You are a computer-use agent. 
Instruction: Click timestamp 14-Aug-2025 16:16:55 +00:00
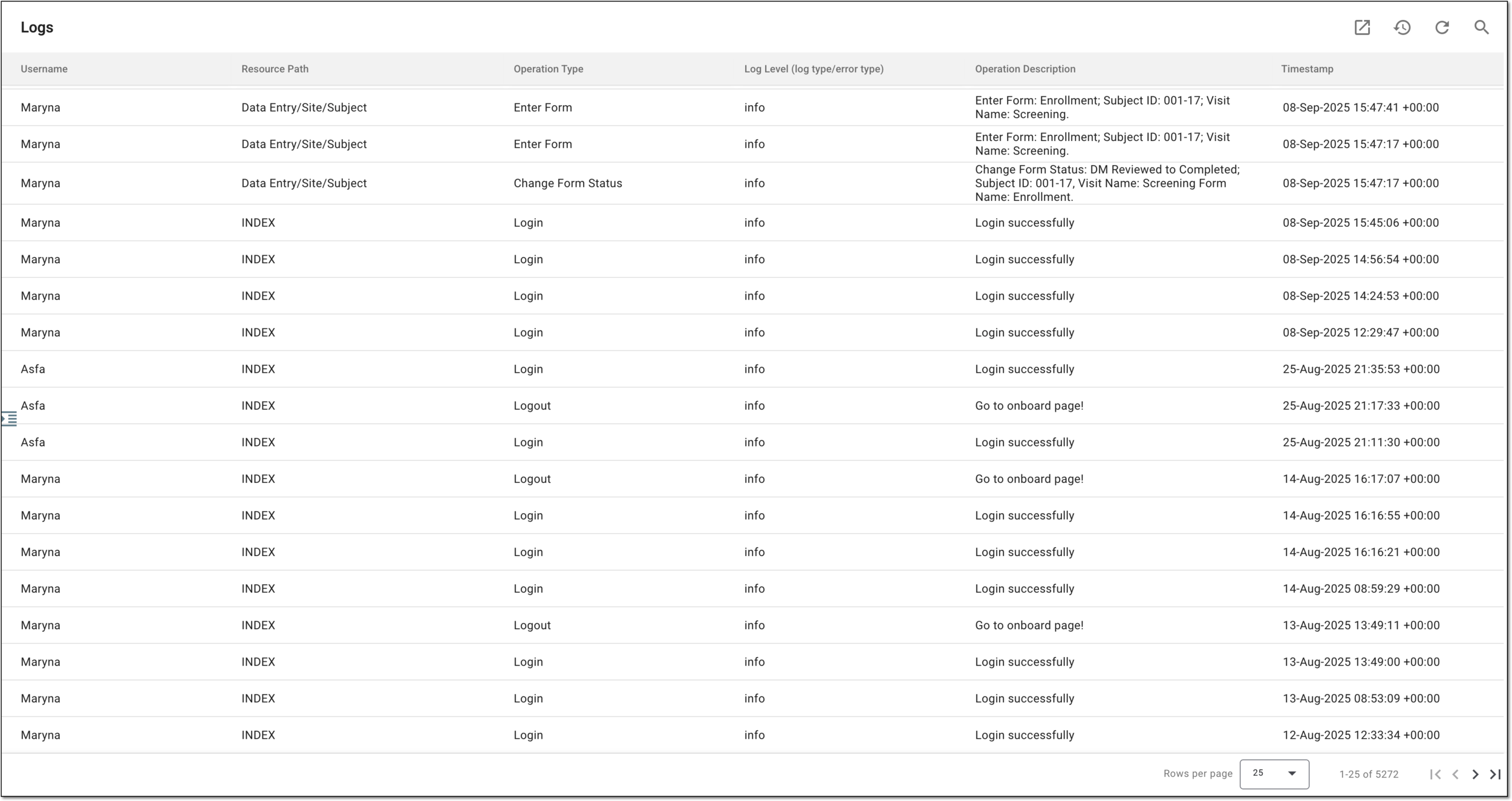(1361, 515)
